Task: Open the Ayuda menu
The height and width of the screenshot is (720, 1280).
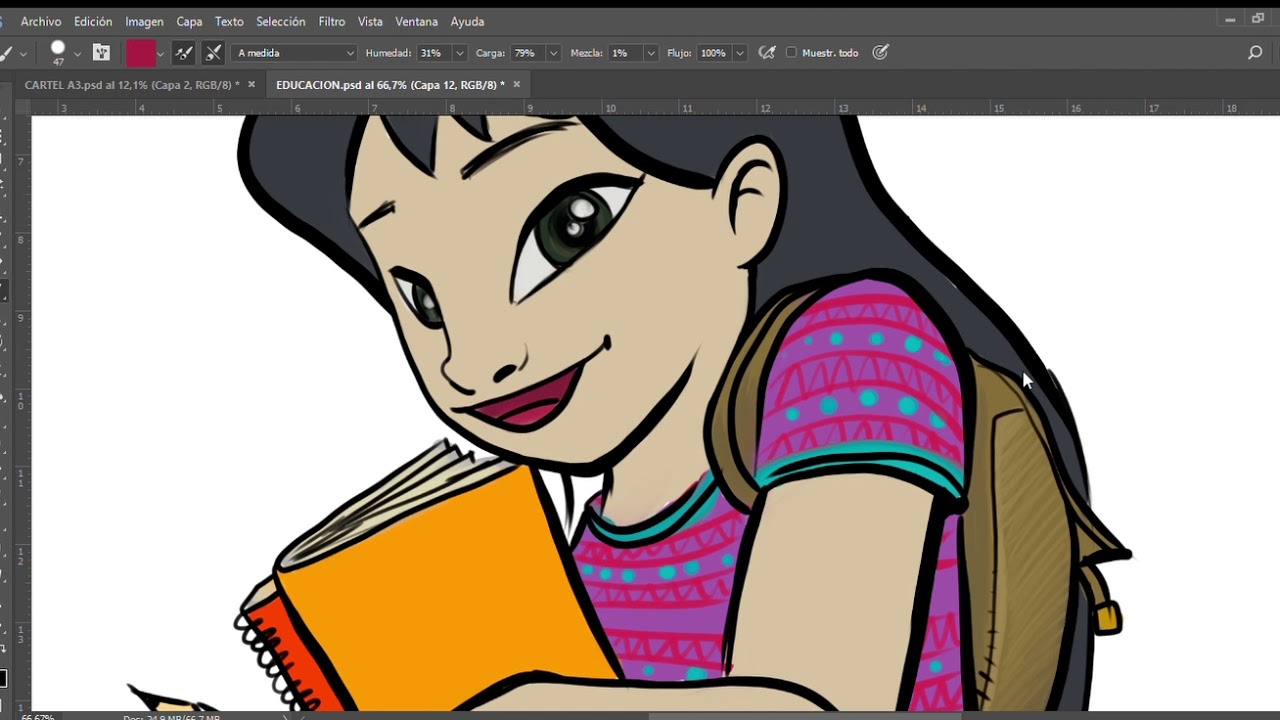Action: 467,21
